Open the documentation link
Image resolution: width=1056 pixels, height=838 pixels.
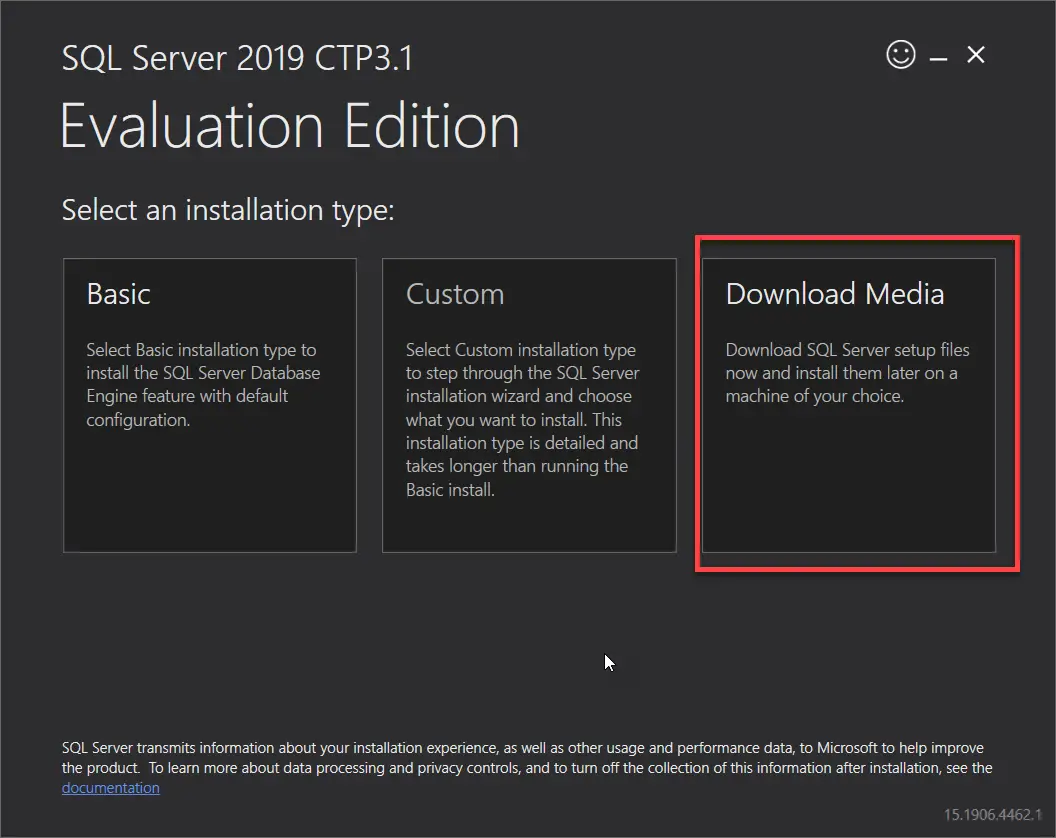pyautogui.click(x=110, y=787)
